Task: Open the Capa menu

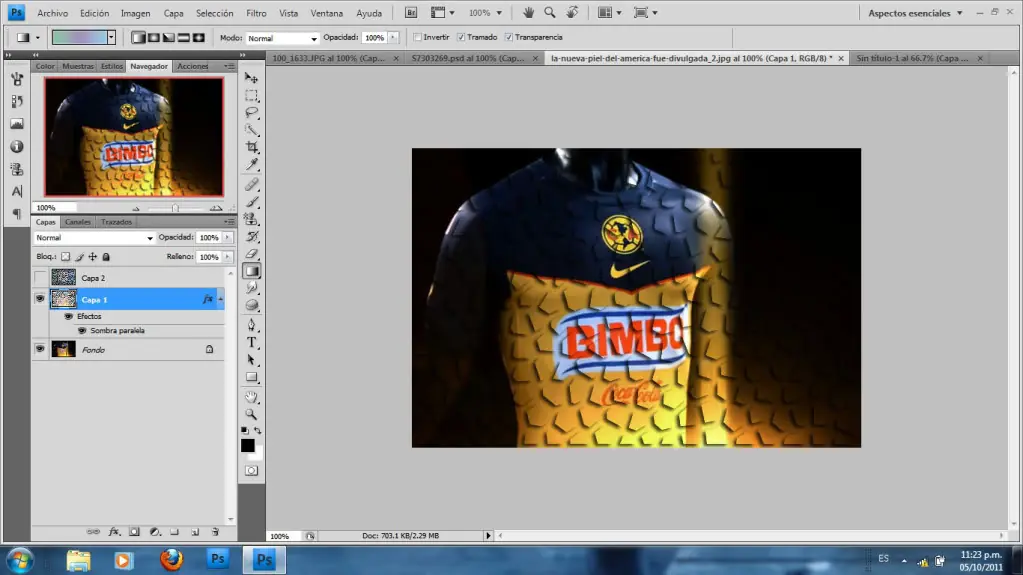Action: pos(173,13)
